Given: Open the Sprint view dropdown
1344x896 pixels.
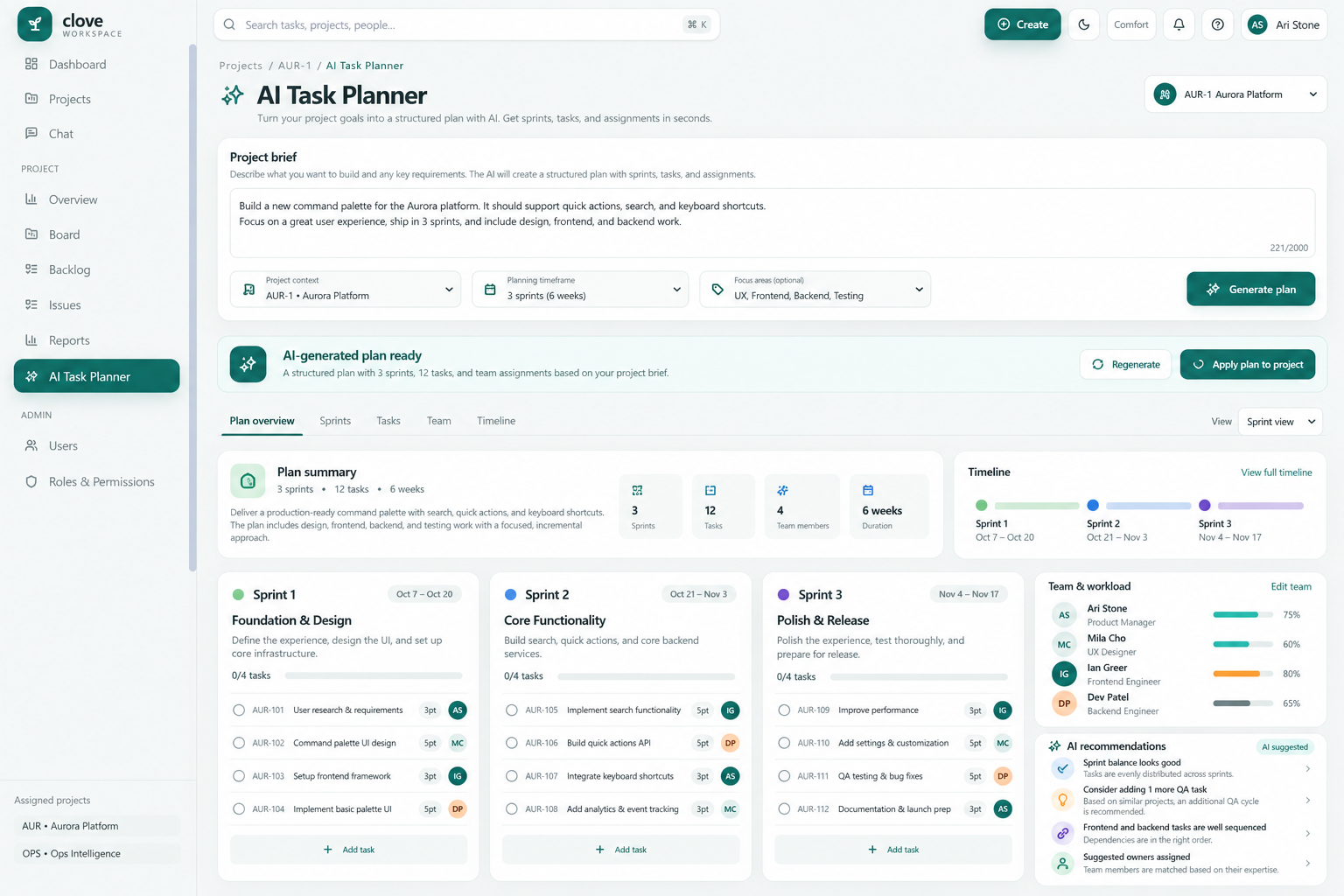Looking at the screenshot, I should (1280, 422).
